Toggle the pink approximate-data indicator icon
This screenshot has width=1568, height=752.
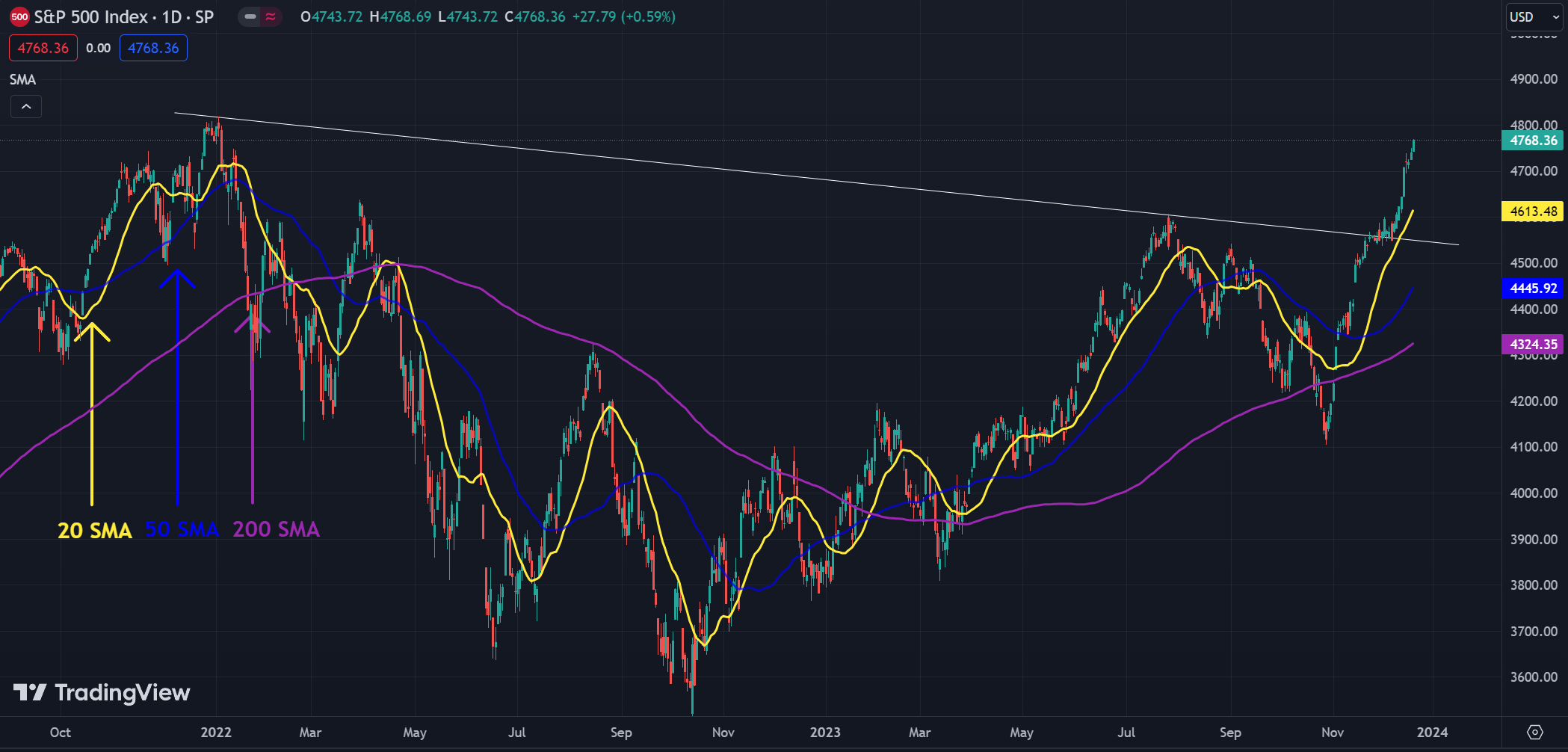coord(271,16)
